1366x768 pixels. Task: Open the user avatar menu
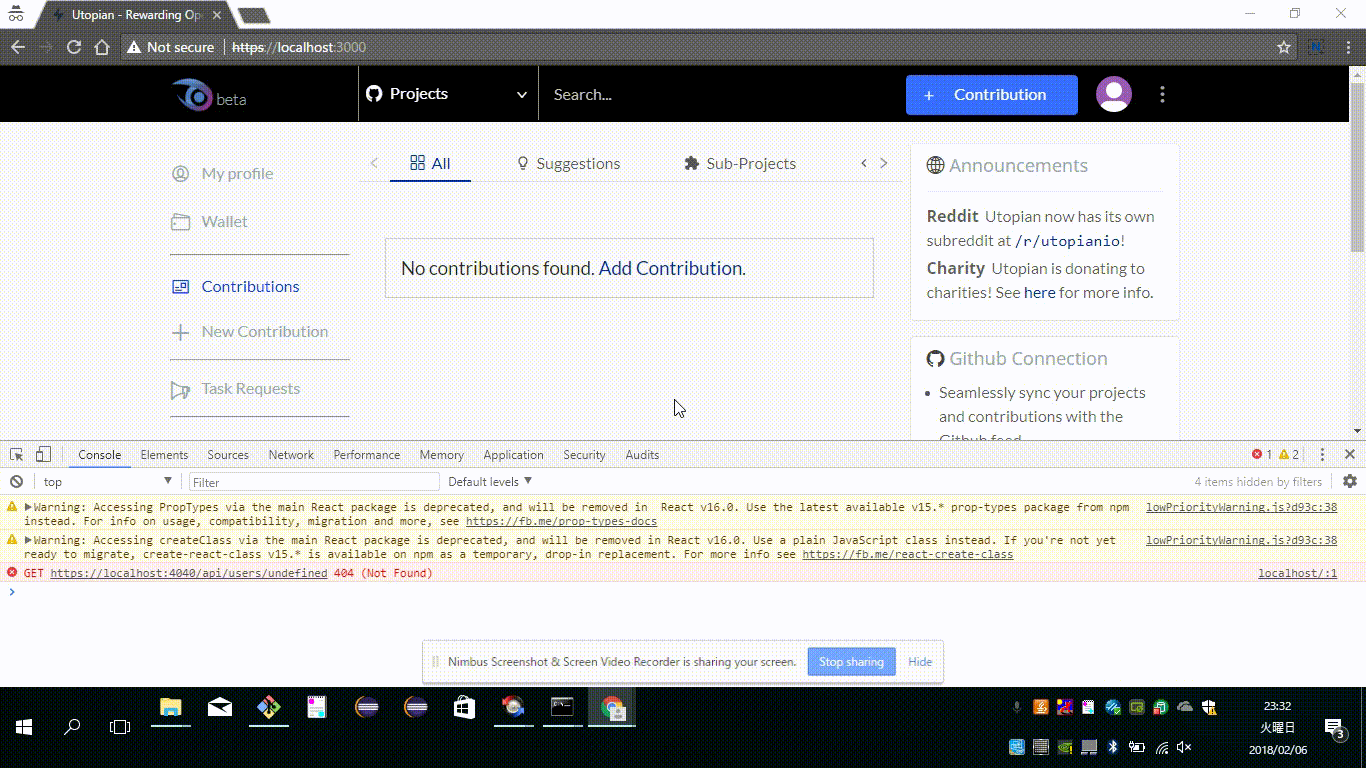tap(1114, 94)
